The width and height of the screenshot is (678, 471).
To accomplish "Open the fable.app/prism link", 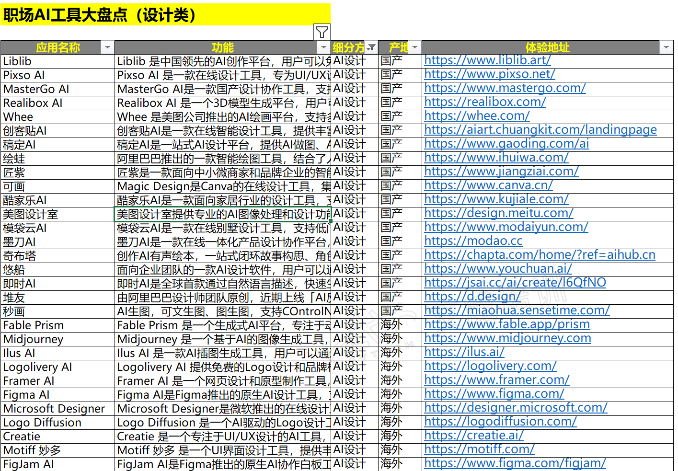I will point(507,324).
